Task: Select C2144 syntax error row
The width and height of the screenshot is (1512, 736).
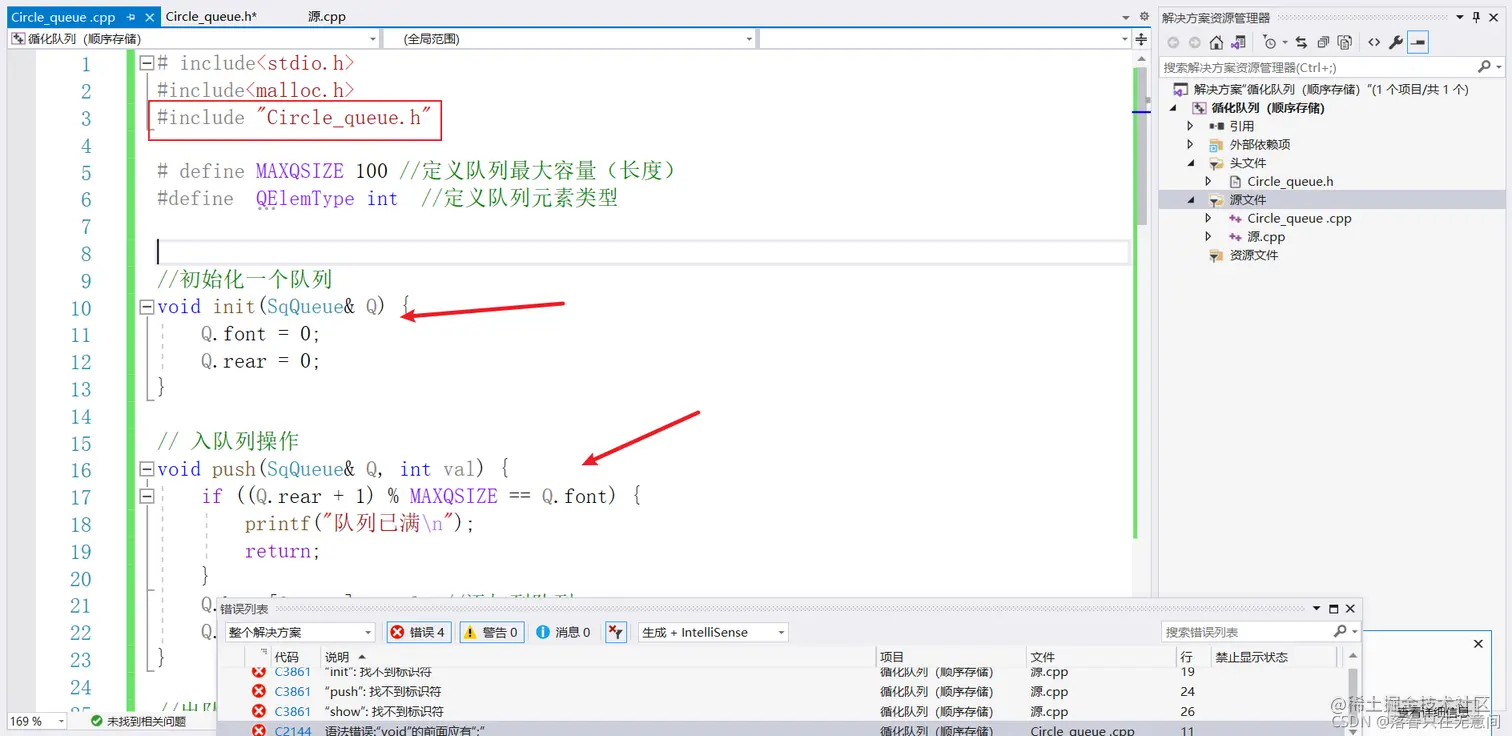Action: (x=783, y=729)
